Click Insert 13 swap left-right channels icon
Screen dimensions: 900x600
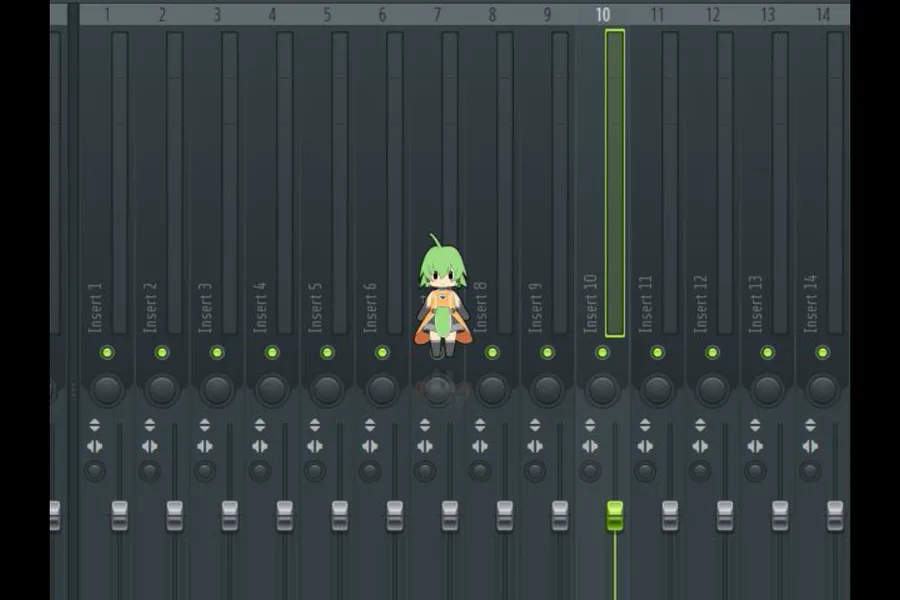pos(755,446)
